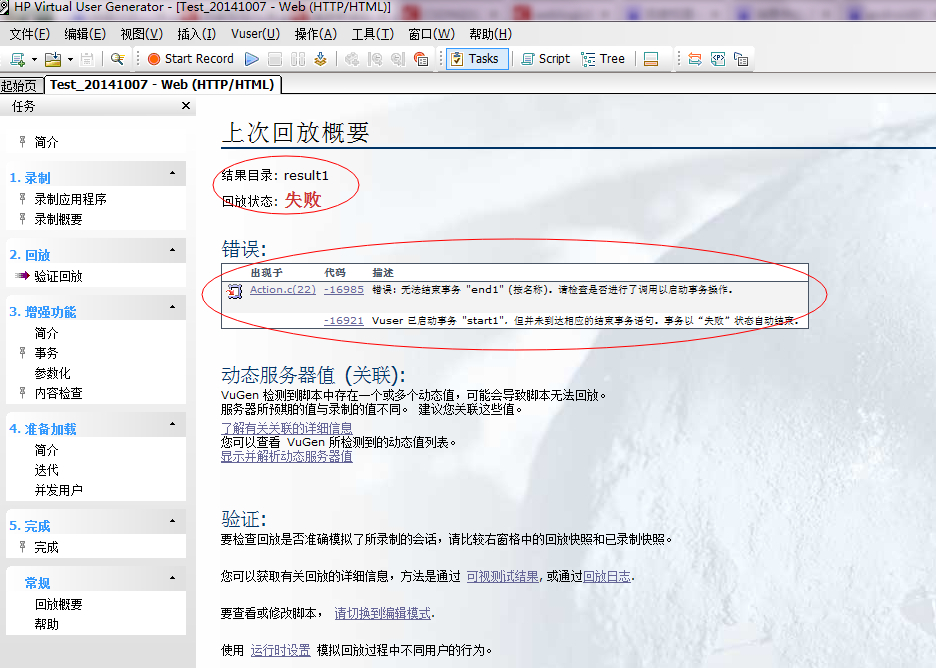The height and width of the screenshot is (668, 936).
Task: Select the 完成 task item
Action: pos(46,547)
